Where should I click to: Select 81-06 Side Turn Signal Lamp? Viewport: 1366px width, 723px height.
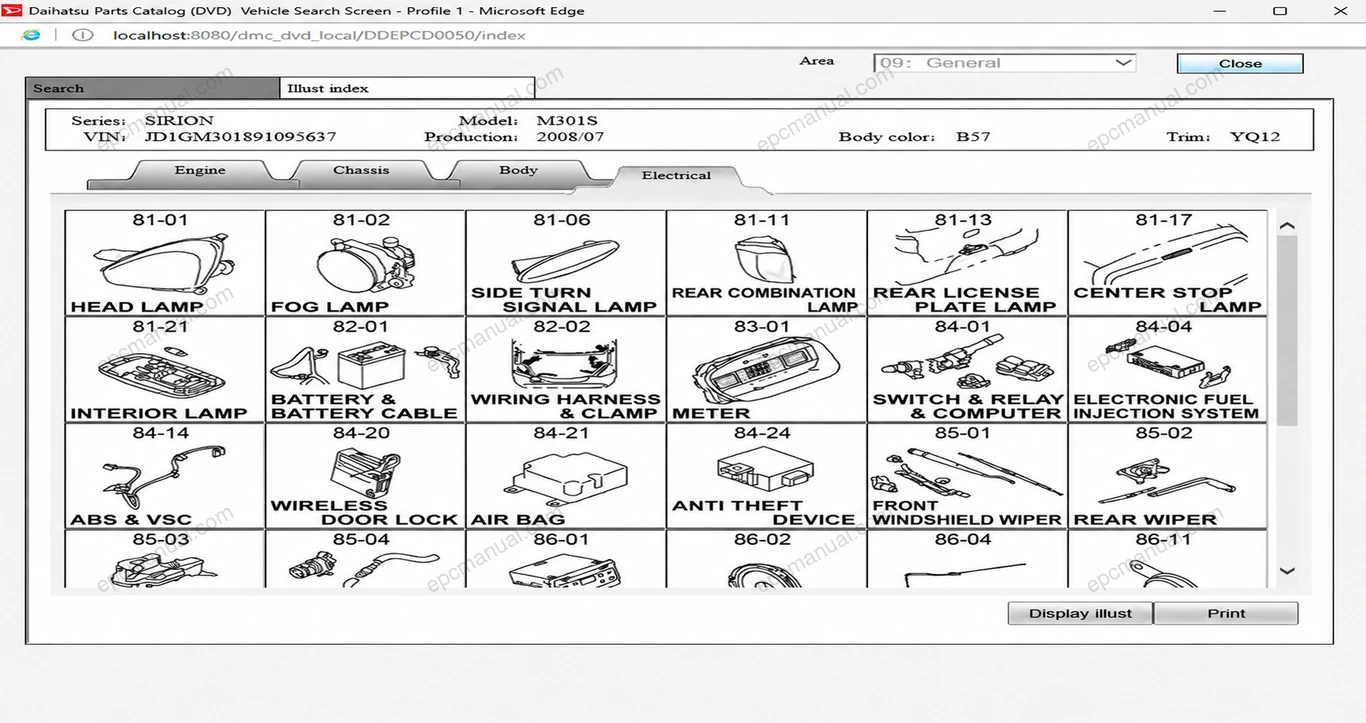[x=566, y=263]
